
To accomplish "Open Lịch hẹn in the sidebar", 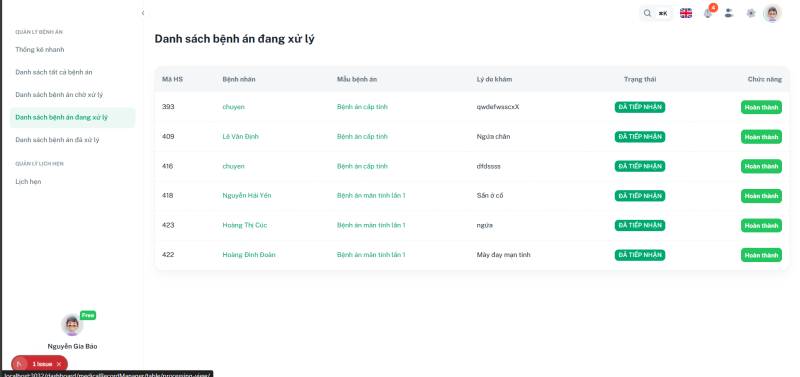I will tap(72, 182).
